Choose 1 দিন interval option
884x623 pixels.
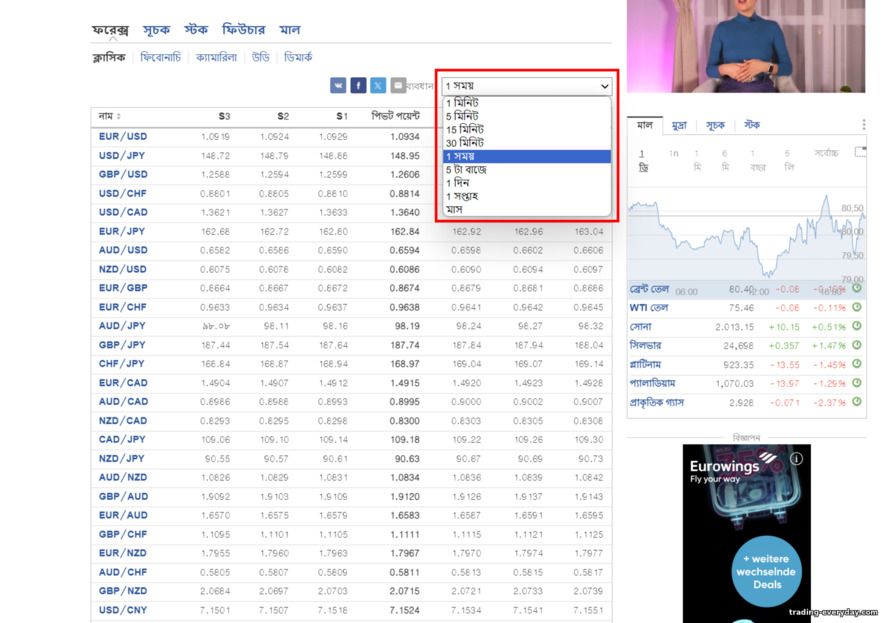(527, 183)
